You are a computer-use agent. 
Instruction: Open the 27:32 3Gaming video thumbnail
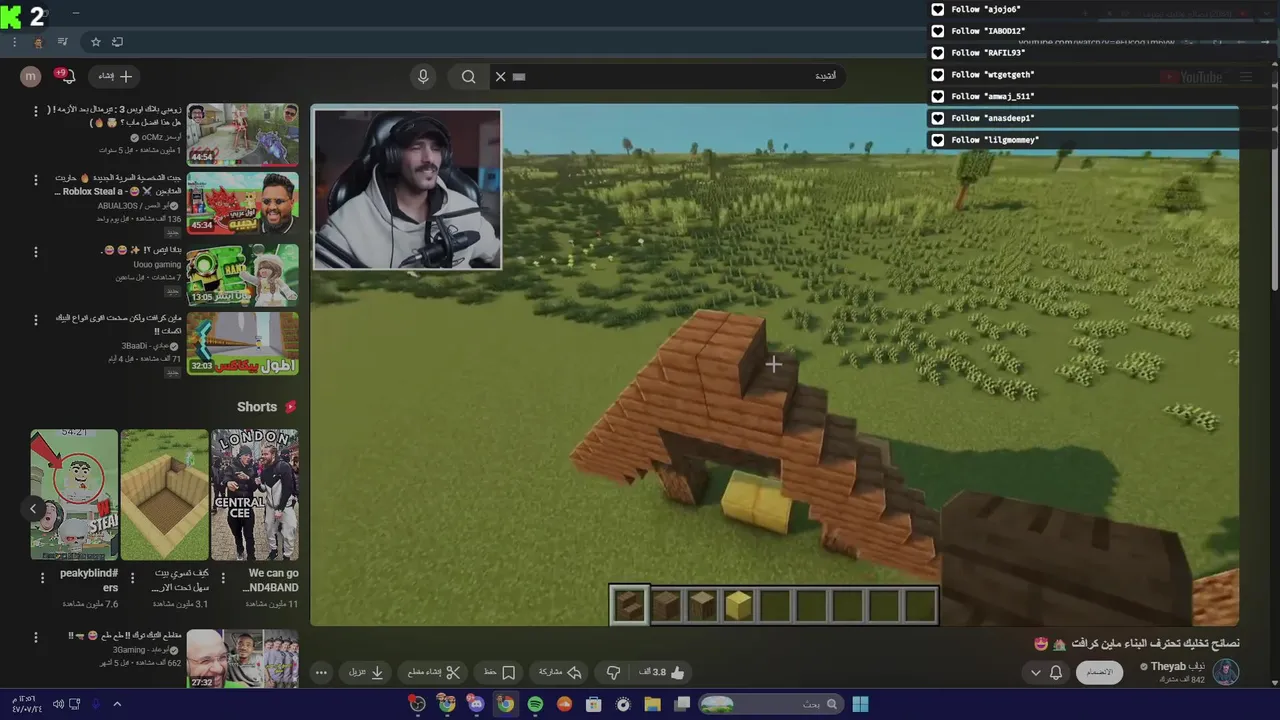(x=242, y=658)
